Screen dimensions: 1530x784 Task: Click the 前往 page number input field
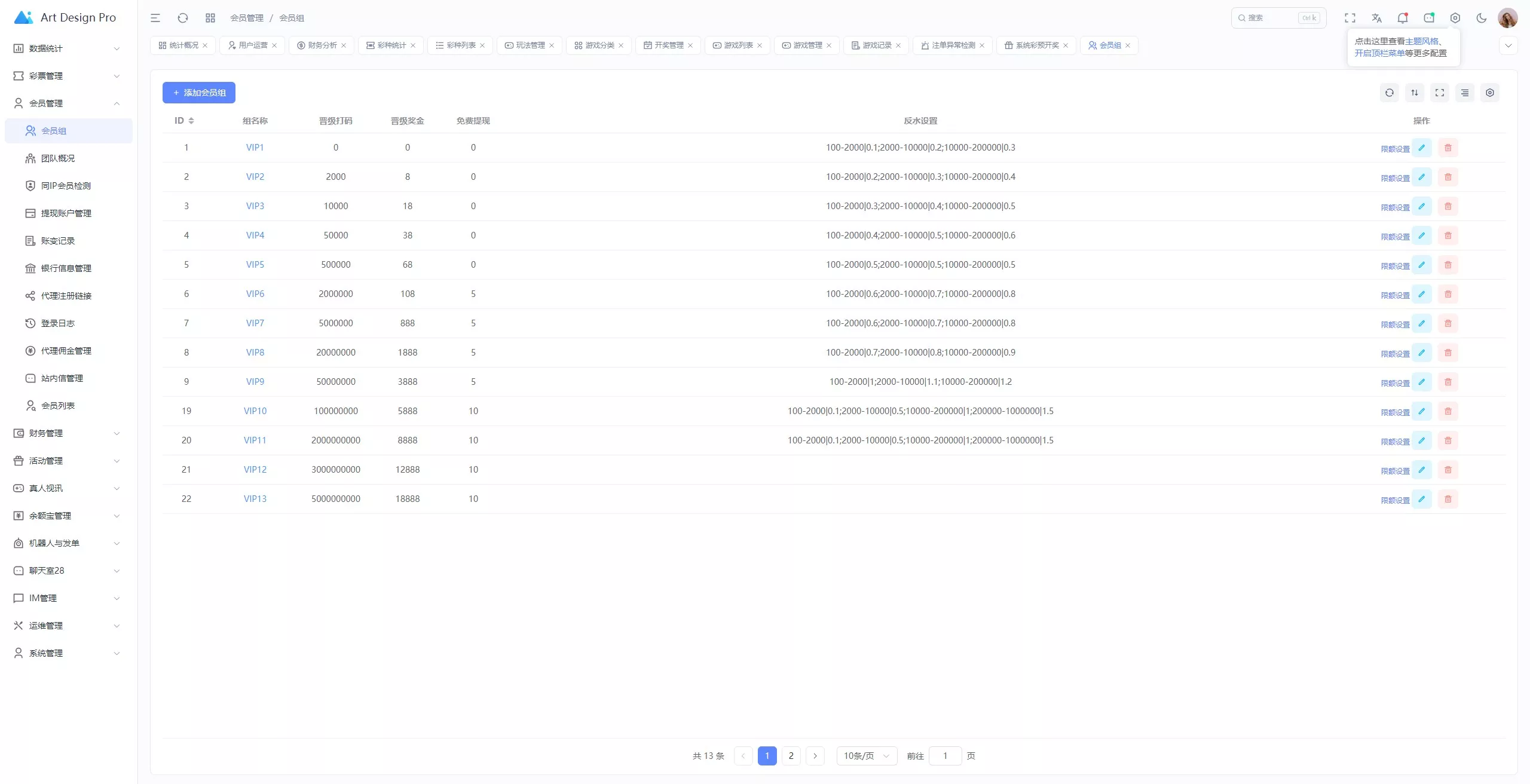tap(945, 756)
